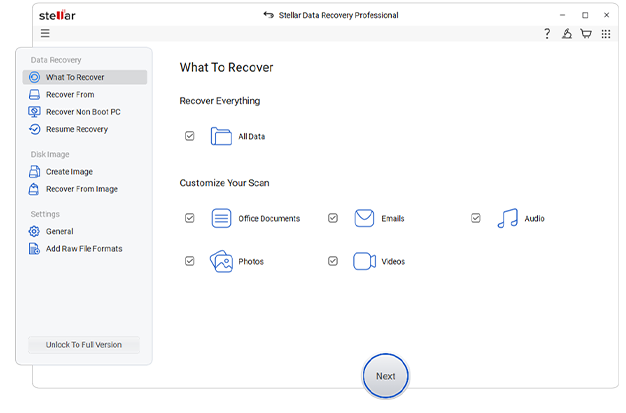Uncheck the Office Documents checkbox

(x=190, y=218)
